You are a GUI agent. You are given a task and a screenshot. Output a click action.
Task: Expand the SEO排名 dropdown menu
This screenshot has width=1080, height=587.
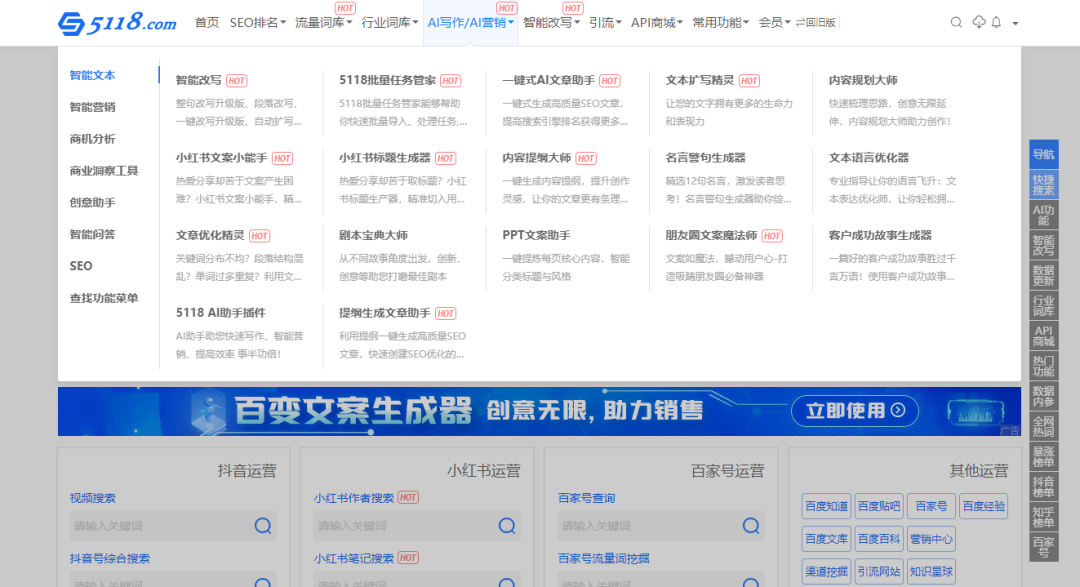[258, 23]
